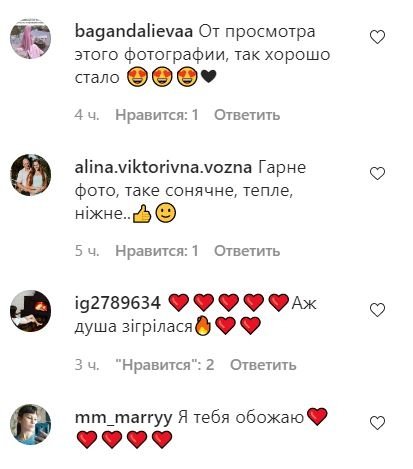The width and height of the screenshot is (413, 469).
Task: Click the 4 ч. timestamp
Action: [x=87, y=115]
